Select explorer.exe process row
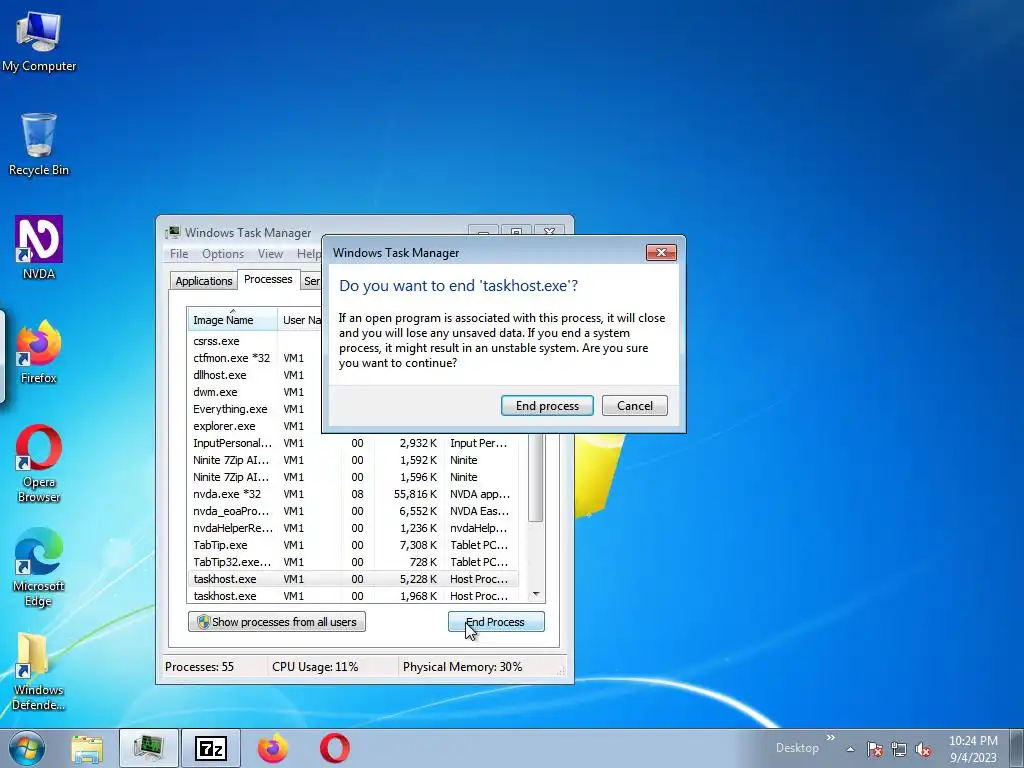 (255, 426)
